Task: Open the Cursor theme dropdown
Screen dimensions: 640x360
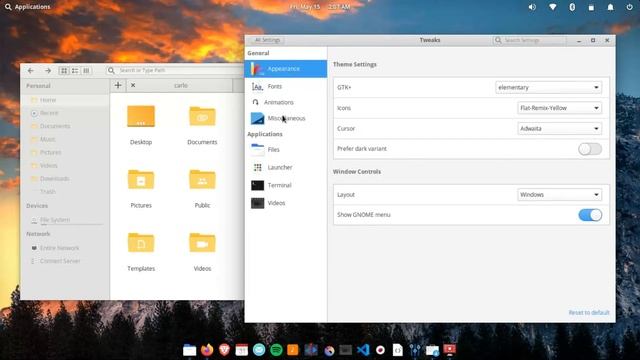Action: (559, 129)
